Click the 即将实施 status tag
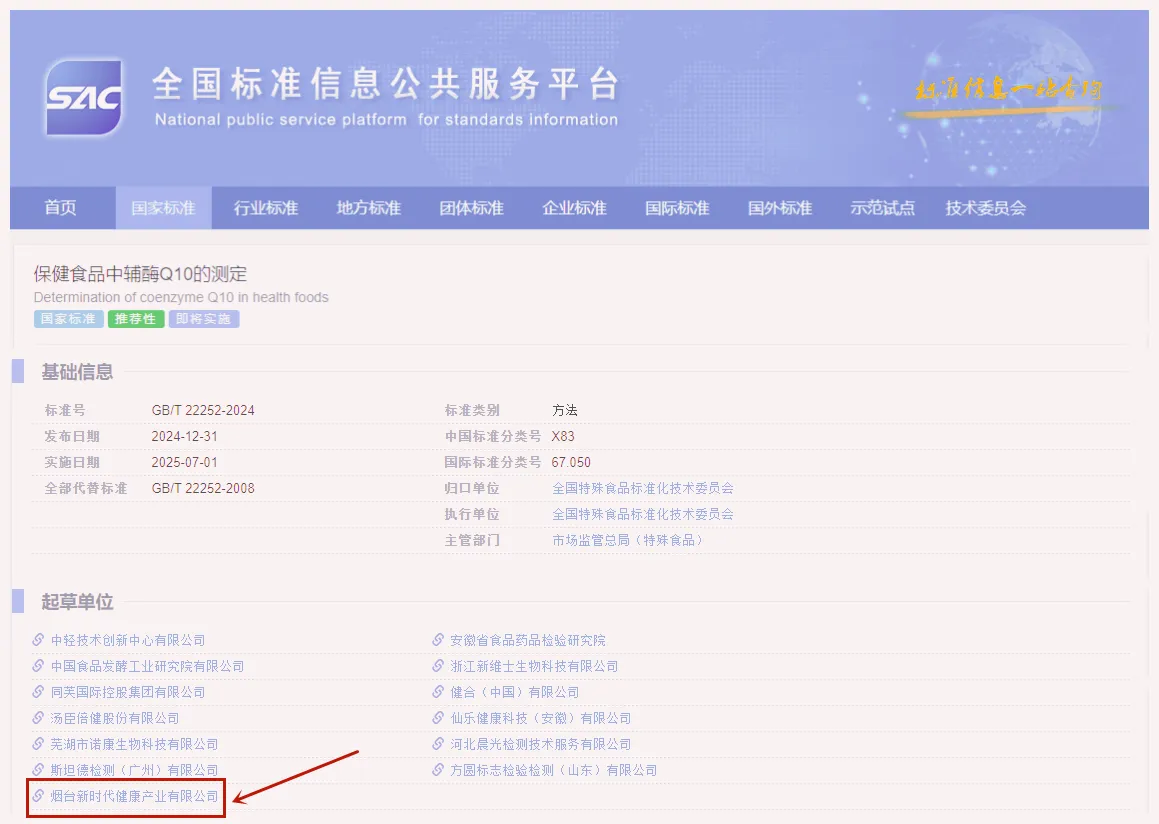Screen dimensions: 1159x824 pos(203,319)
